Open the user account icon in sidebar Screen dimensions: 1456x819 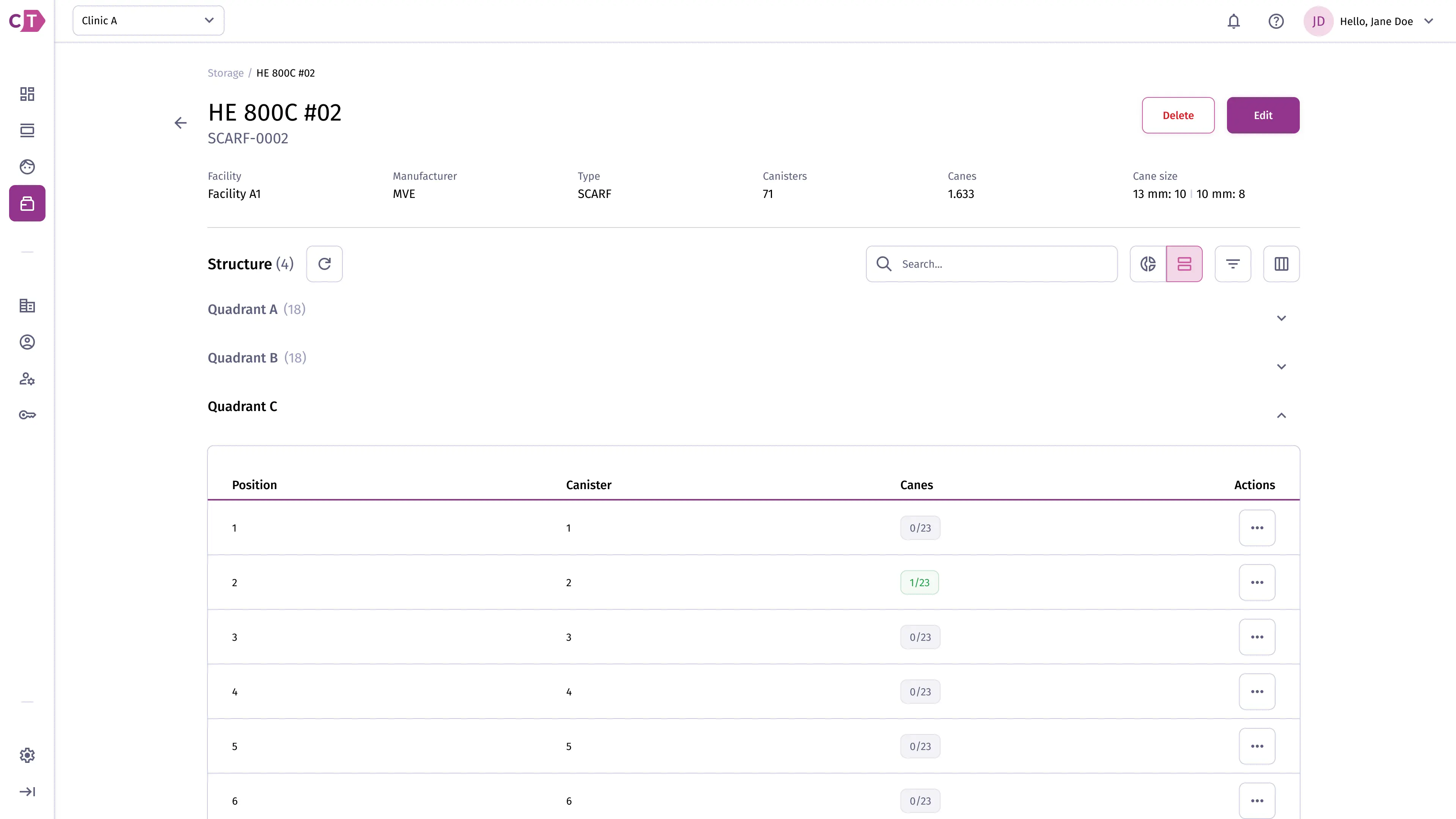27,342
